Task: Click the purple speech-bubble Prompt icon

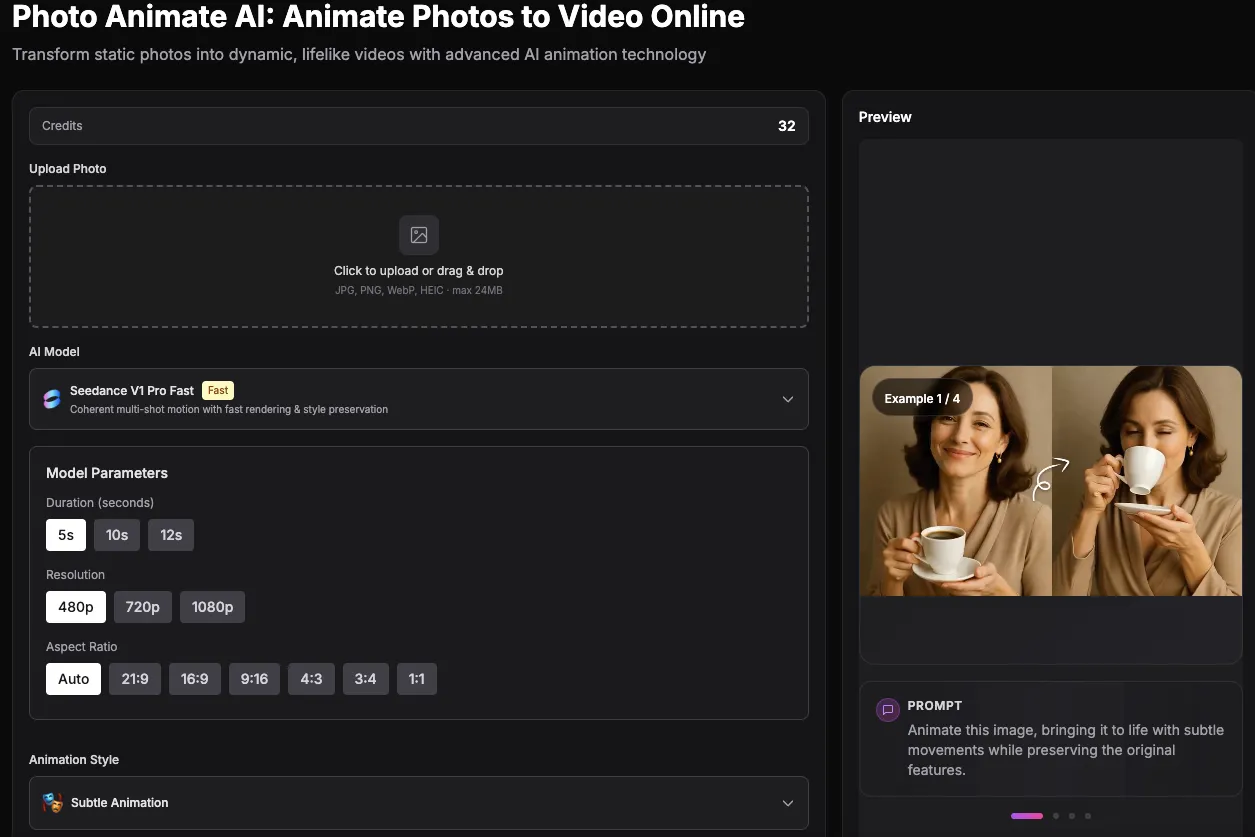Action: (x=887, y=709)
